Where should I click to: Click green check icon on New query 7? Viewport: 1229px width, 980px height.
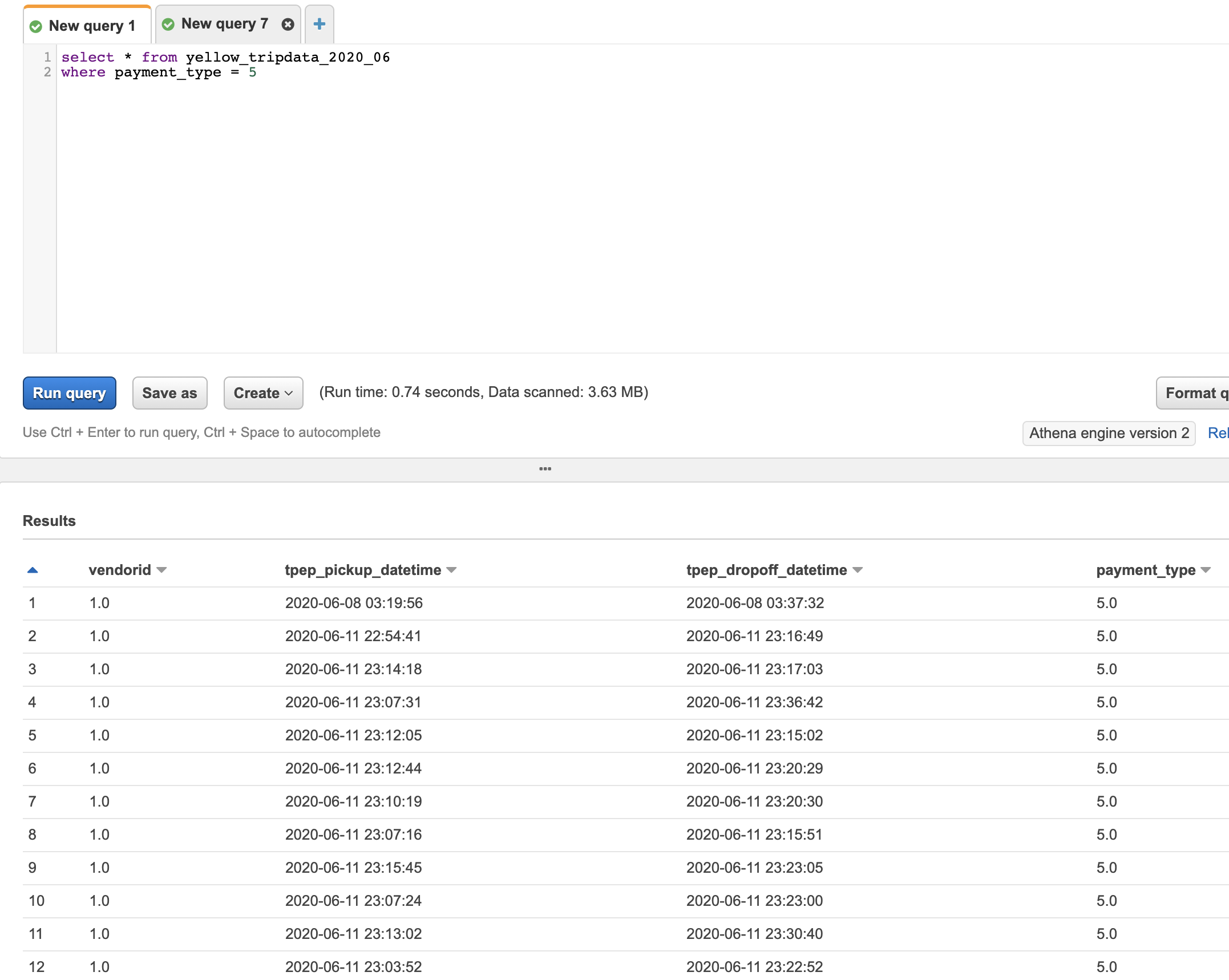[x=168, y=24]
